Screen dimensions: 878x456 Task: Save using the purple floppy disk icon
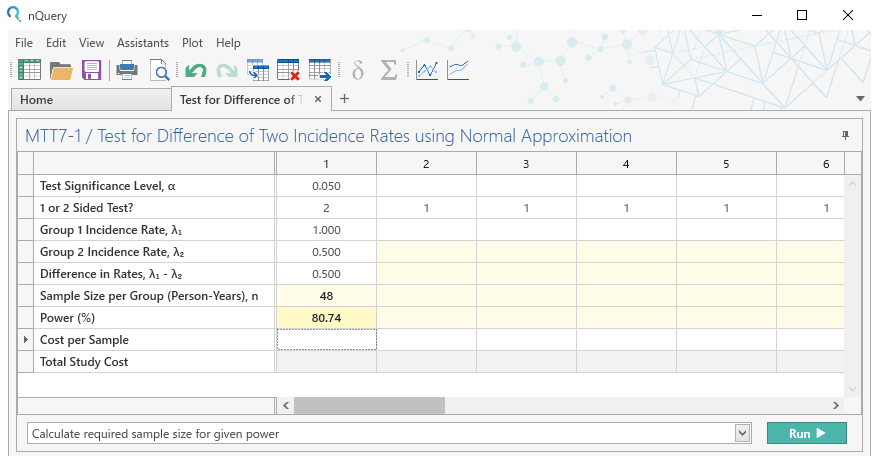pyautogui.click(x=92, y=70)
